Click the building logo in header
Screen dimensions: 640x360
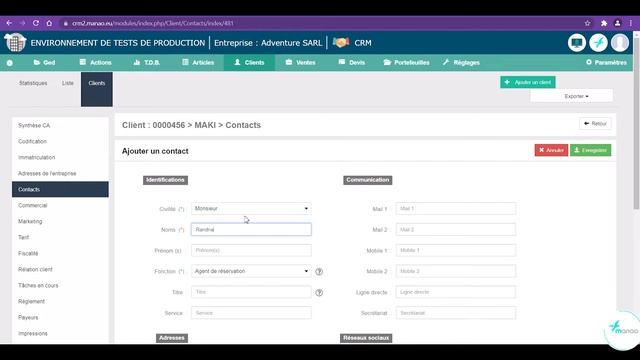click(x=15, y=42)
